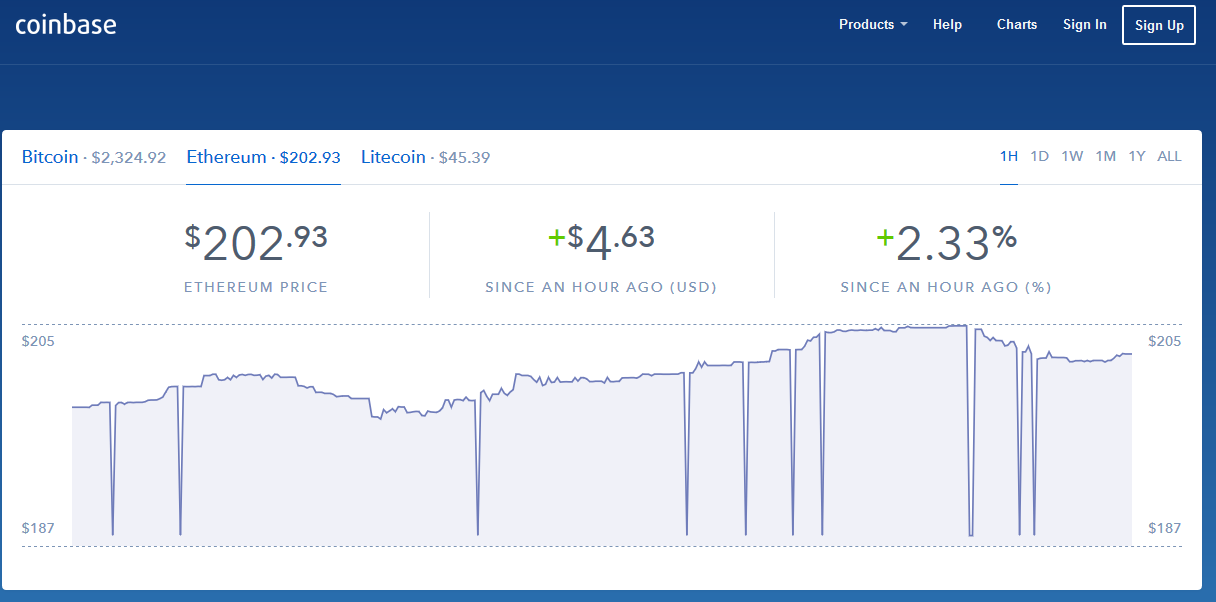This screenshot has height=602, width=1216.
Task: Show the ALL time range
Action: pyautogui.click(x=1169, y=156)
